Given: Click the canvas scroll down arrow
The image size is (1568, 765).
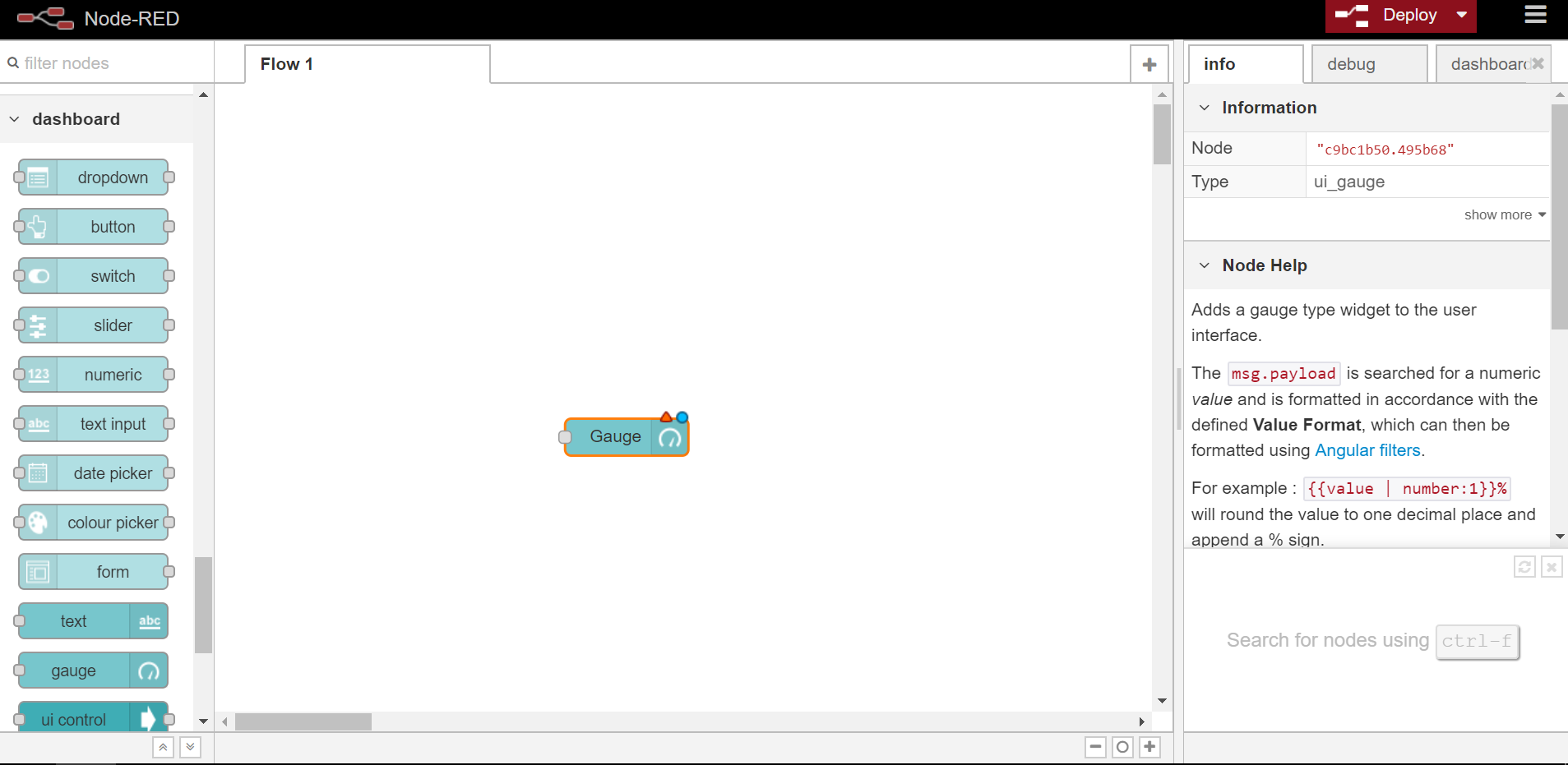Looking at the screenshot, I should coord(1162,701).
